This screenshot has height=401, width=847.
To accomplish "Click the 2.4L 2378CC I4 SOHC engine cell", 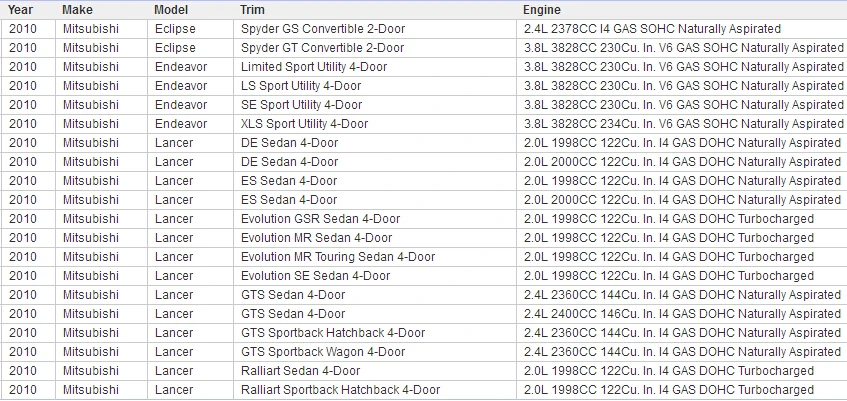I will tap(682, 29).
